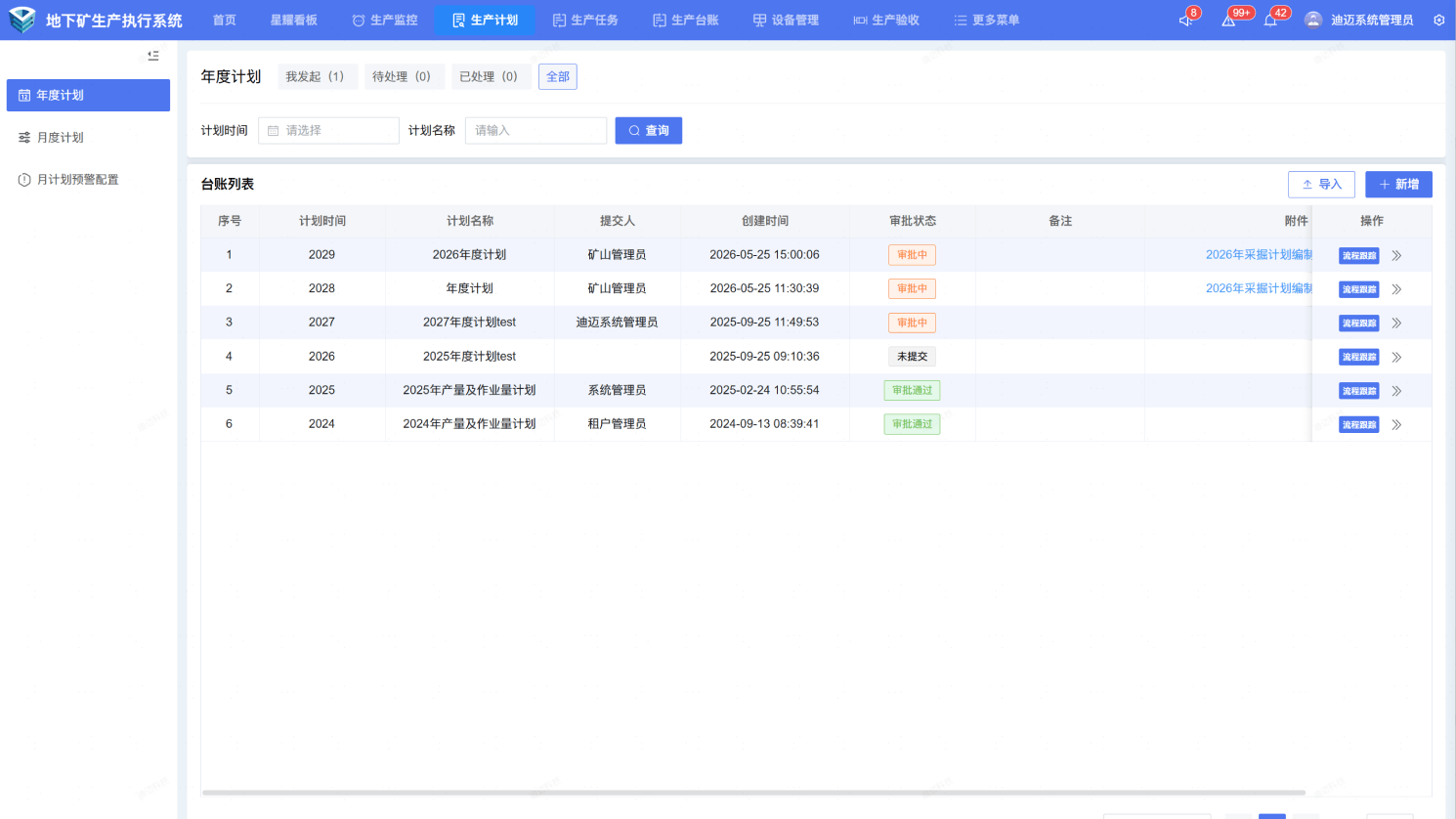Open the 计划时间 date picker field
1456x819 pixels.
click(x=328, y=130)
